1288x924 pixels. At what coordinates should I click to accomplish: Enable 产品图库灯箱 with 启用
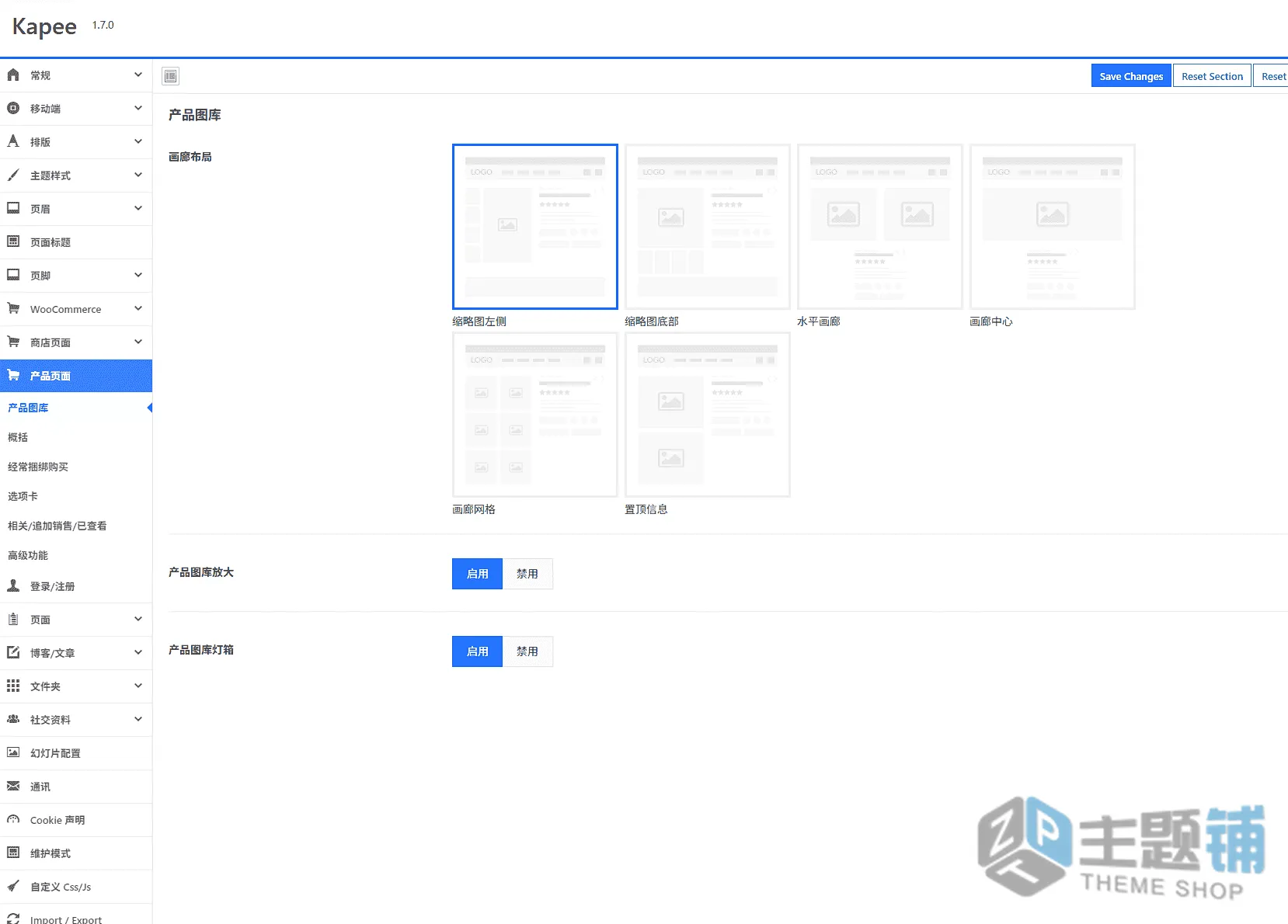(477, 651)
